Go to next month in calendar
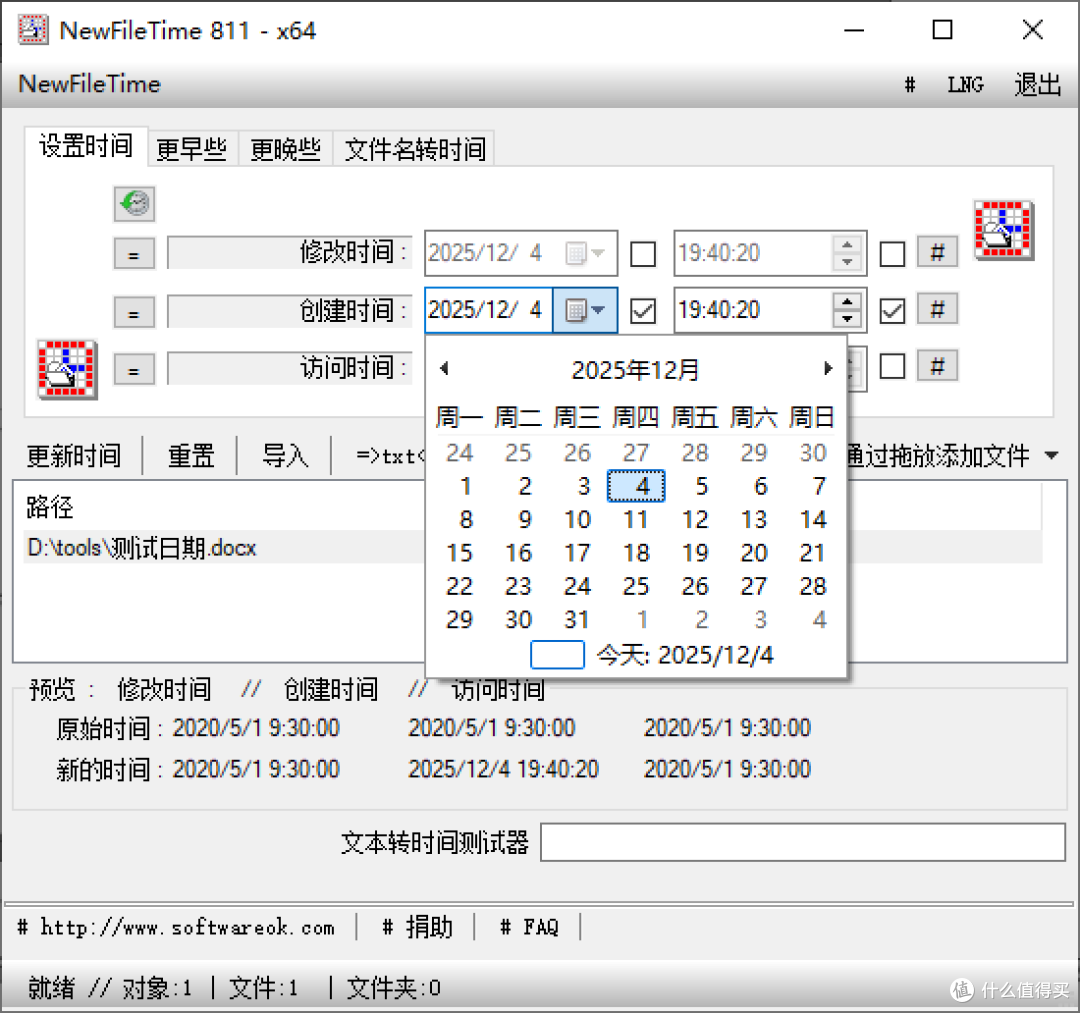 [x=827, y=368]
